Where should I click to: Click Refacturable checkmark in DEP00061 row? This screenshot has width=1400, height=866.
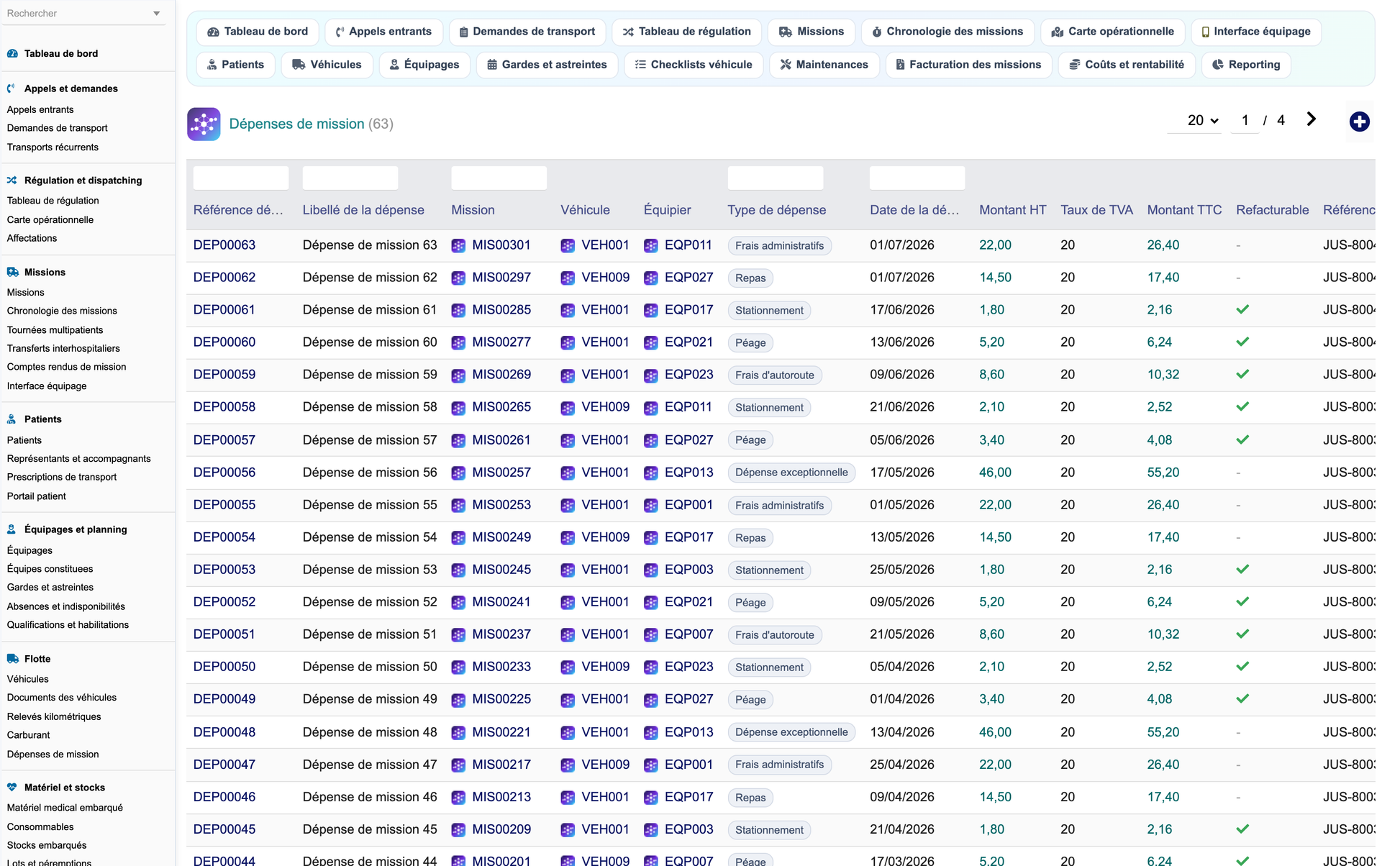pyautogui.click(x=1242, y=310)
